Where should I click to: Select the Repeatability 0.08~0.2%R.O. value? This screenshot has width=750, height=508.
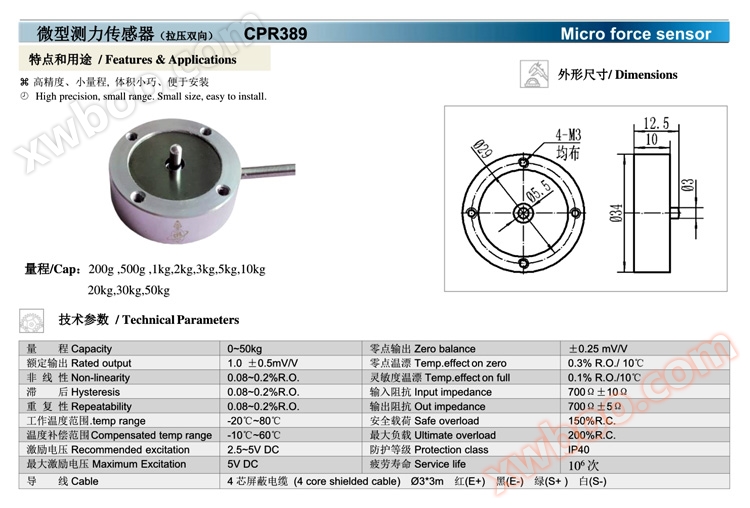(263, 406)
